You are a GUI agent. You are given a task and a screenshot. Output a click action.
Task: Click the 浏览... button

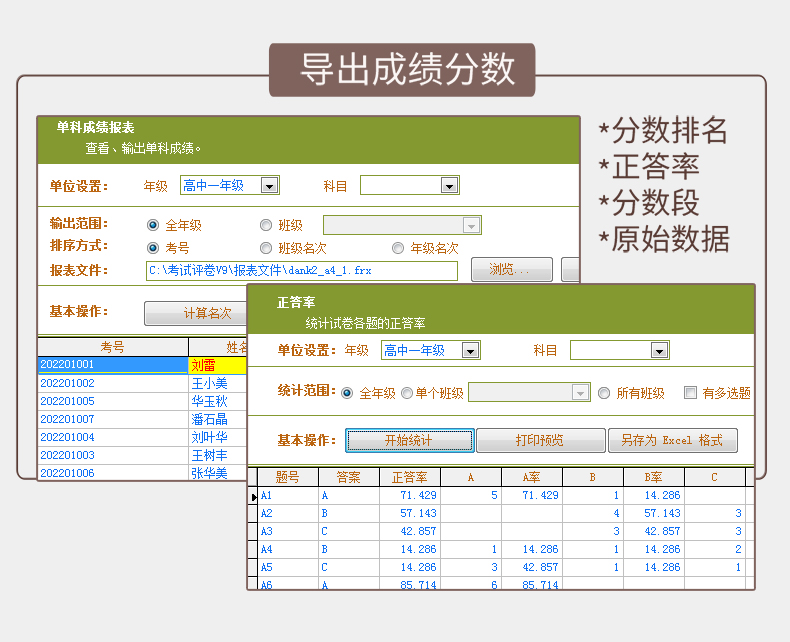click(x=520, y=269)
